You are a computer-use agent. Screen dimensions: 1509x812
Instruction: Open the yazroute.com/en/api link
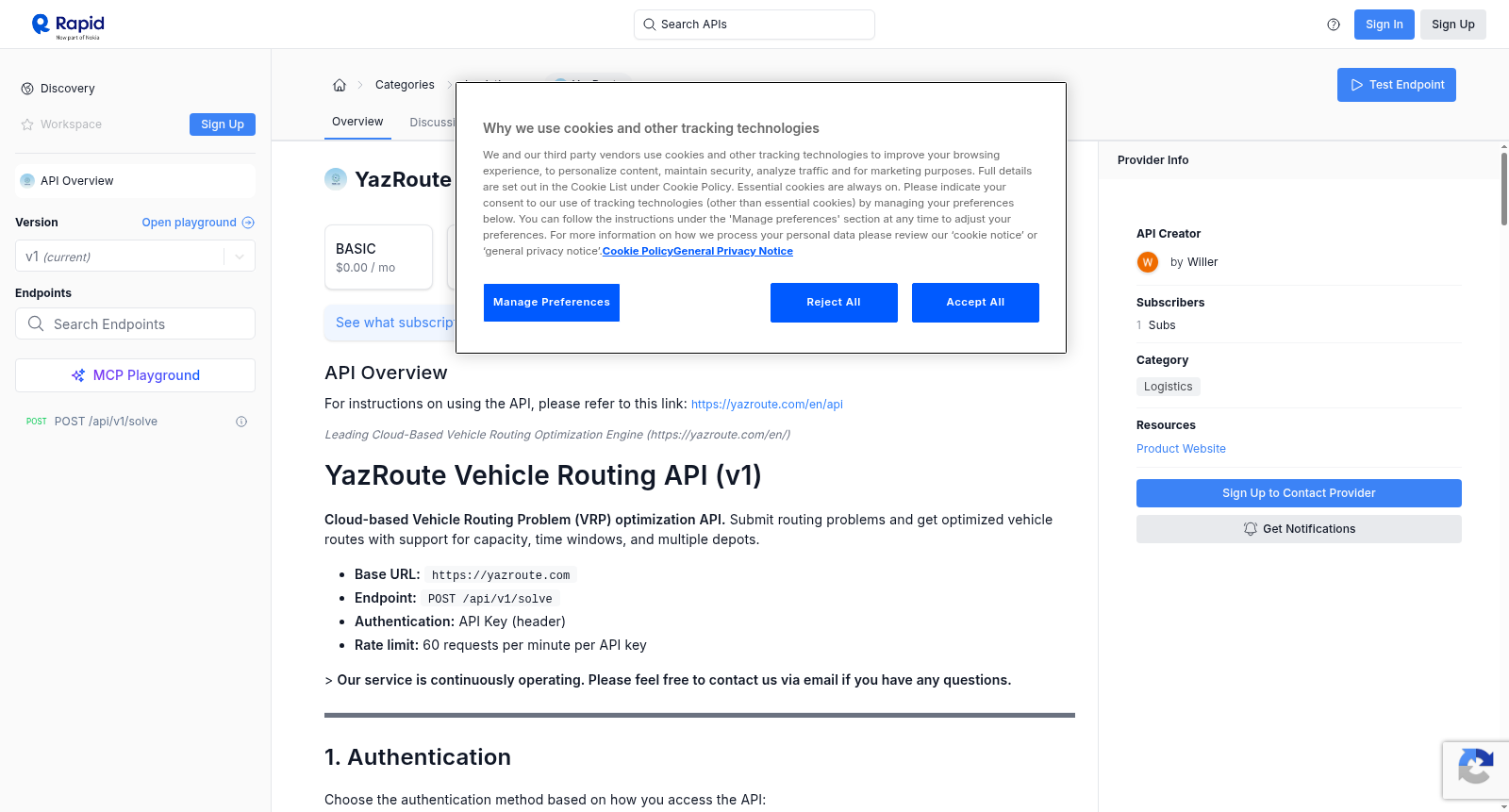click(x=767, y=405)
